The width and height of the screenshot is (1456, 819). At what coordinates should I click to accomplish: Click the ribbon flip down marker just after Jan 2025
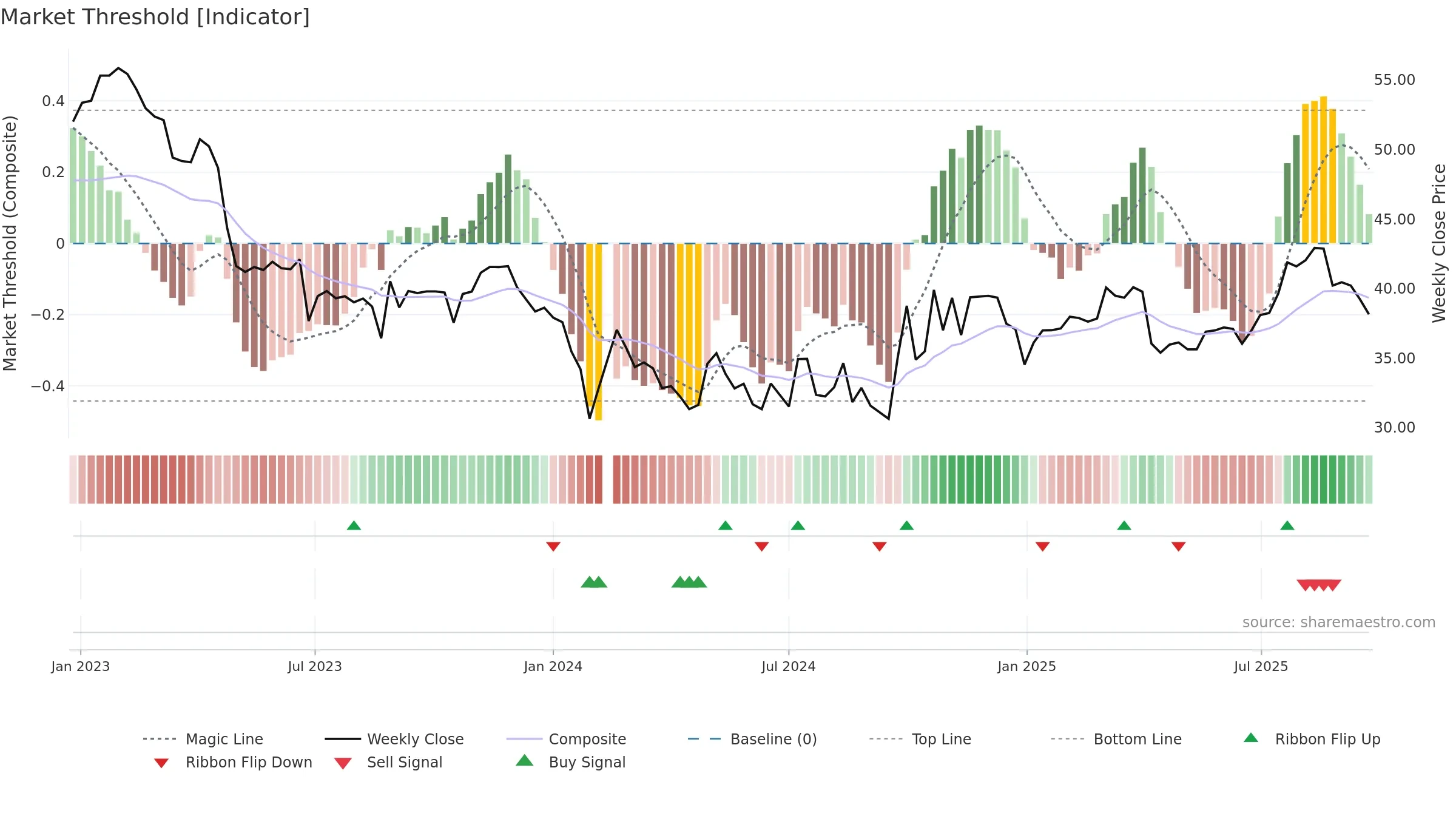click(x=1043, y=547)
